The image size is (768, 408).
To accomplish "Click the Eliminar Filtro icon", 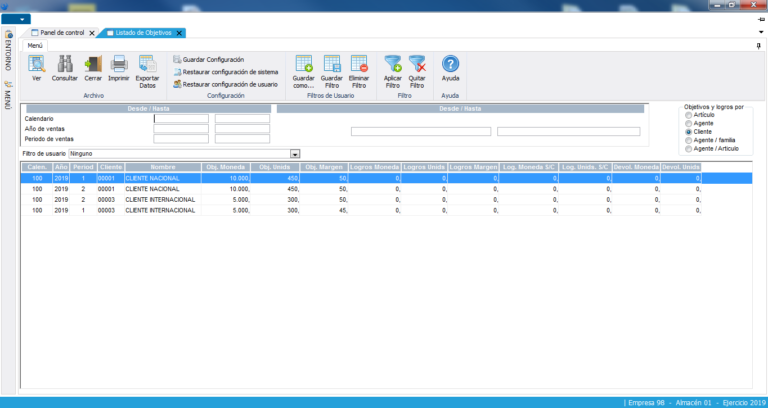I will click(359, 65).
